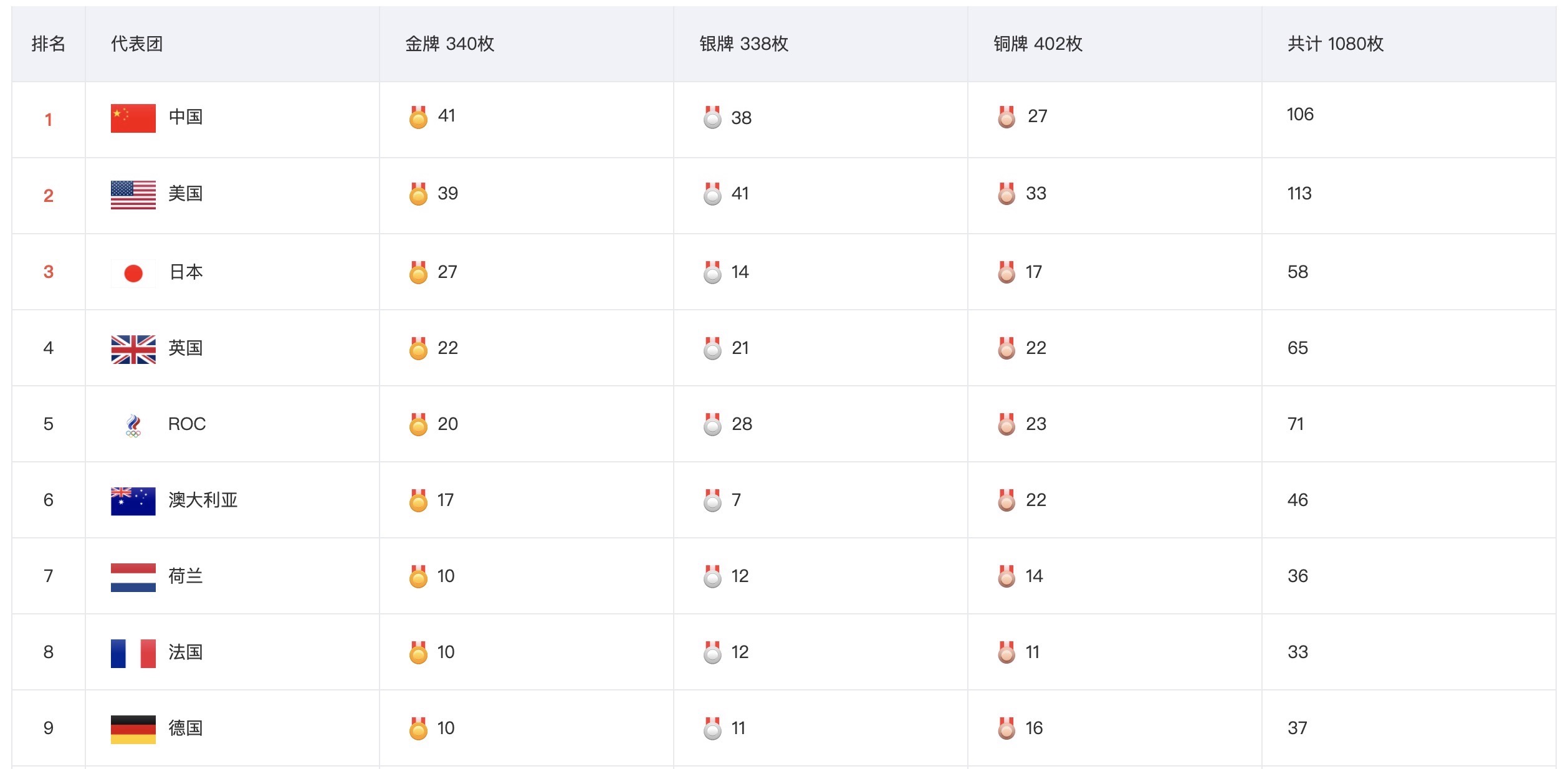Click the 中国 team name
The width and height of the screenshot is (1568, 769).
(185, 117)
